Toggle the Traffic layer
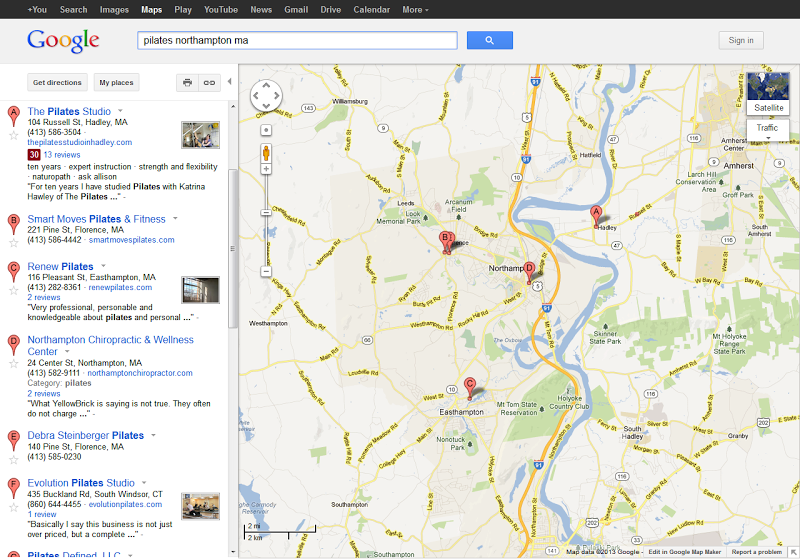This screenshot has width=800, height=559. [x=767, y=128]
